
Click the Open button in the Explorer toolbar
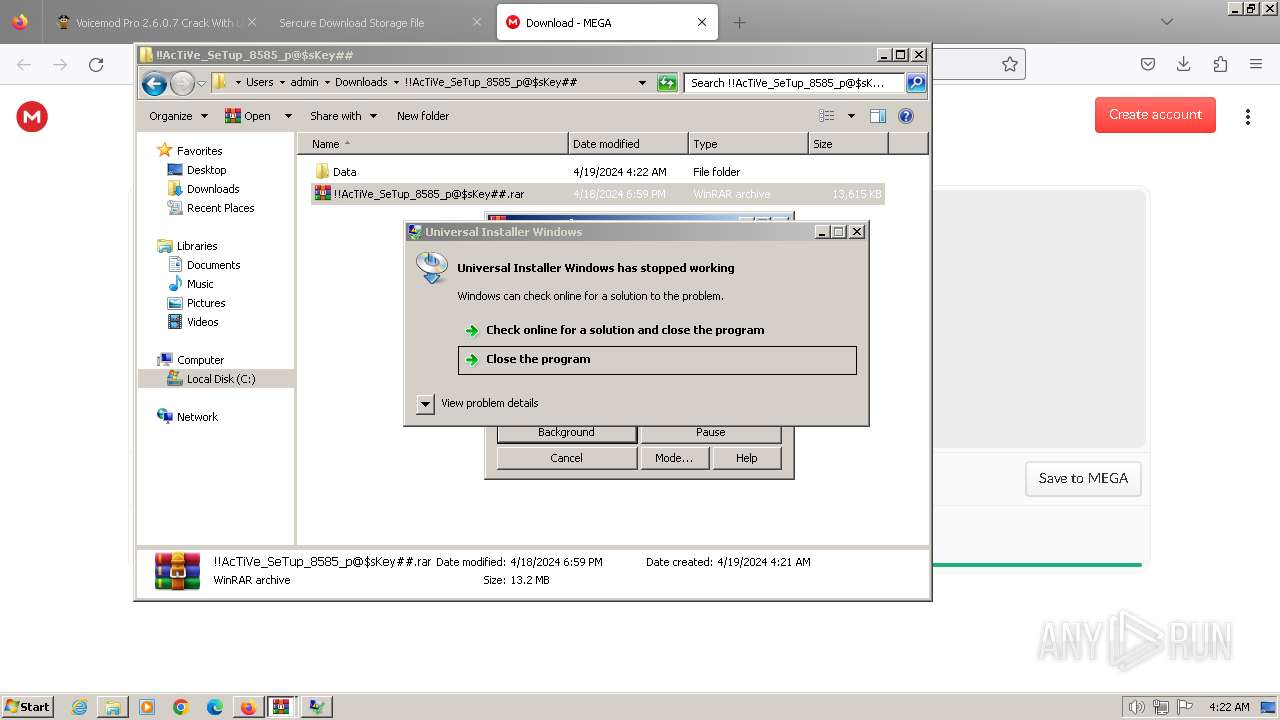coord(248,116)
